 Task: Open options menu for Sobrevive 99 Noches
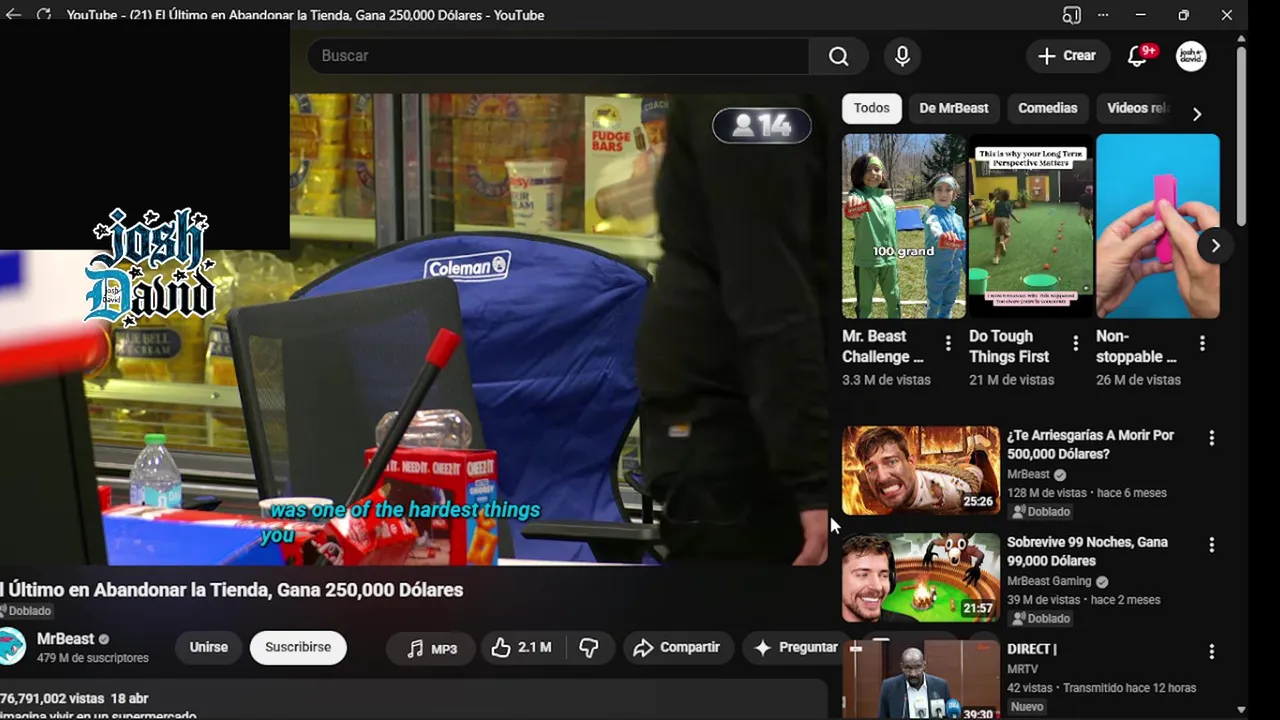click(1211, 545)
